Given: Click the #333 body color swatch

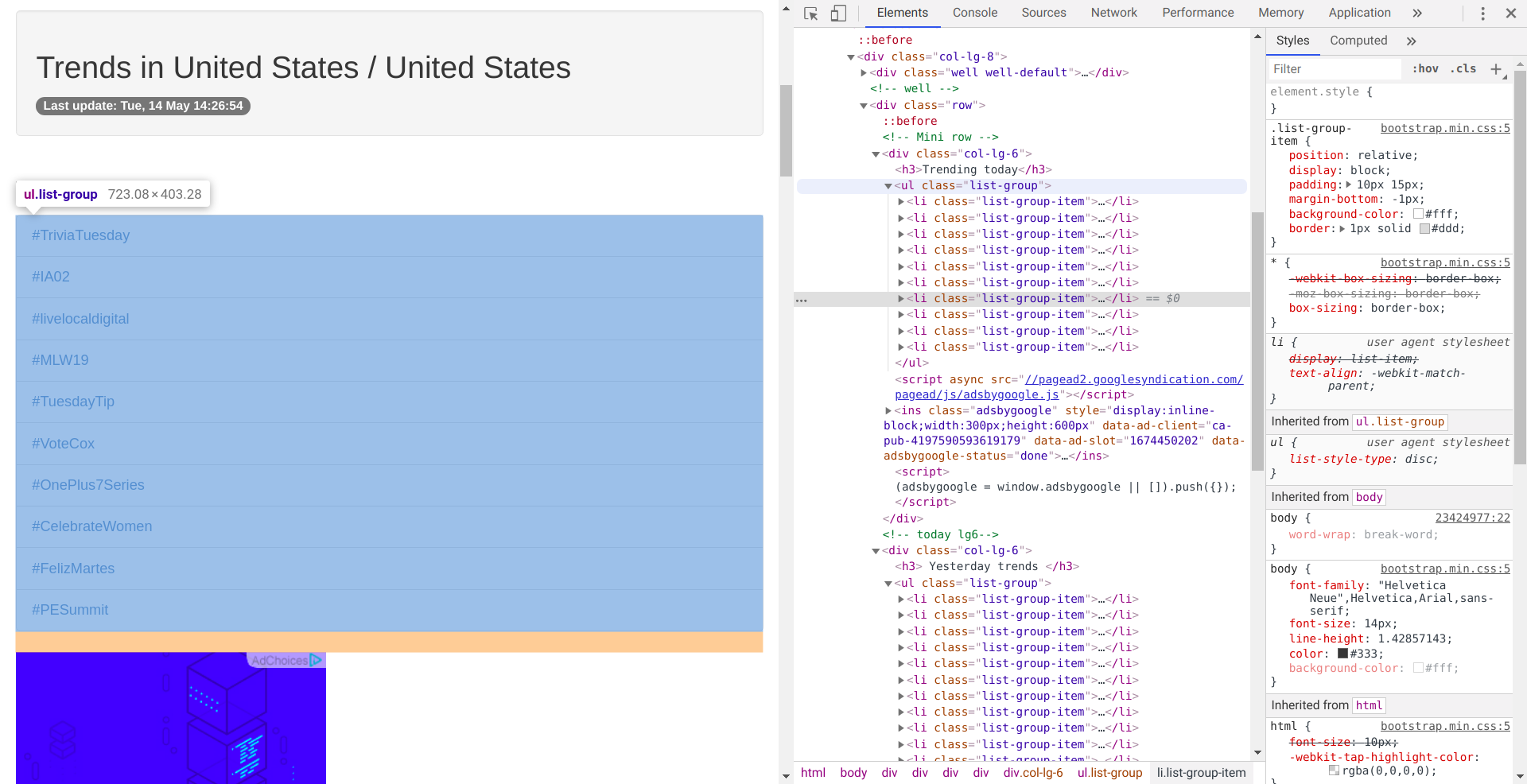Looking at the screenshot, I should [x=1342, y=654].
